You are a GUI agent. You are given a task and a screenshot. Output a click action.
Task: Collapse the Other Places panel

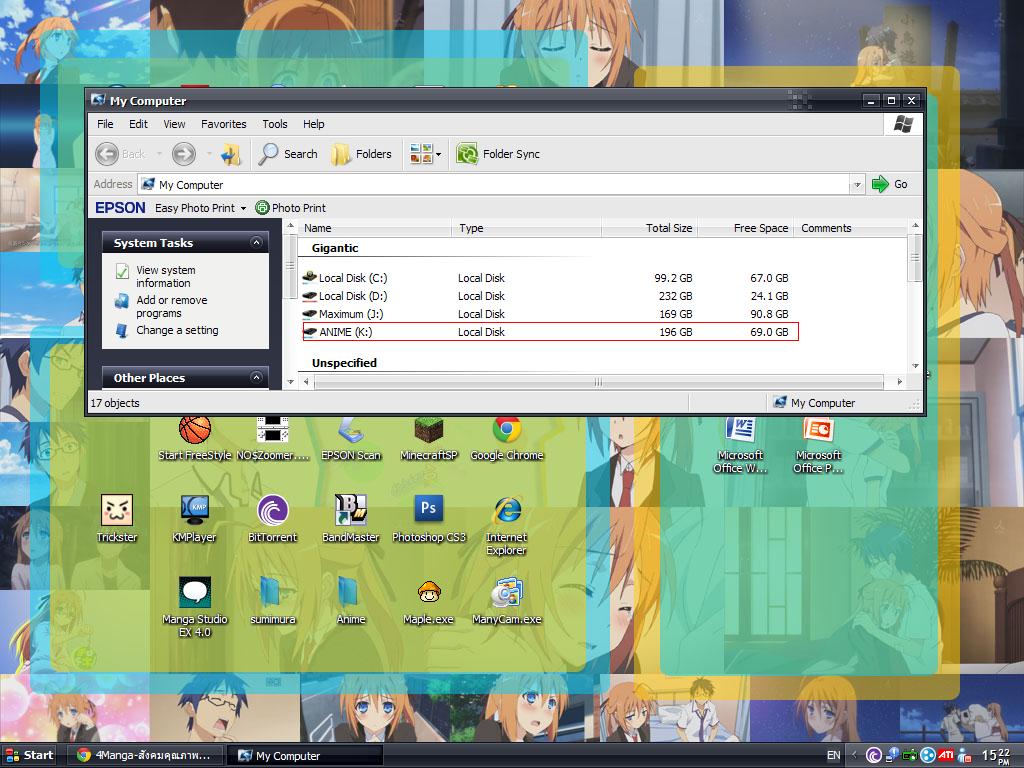coord(256,377)
